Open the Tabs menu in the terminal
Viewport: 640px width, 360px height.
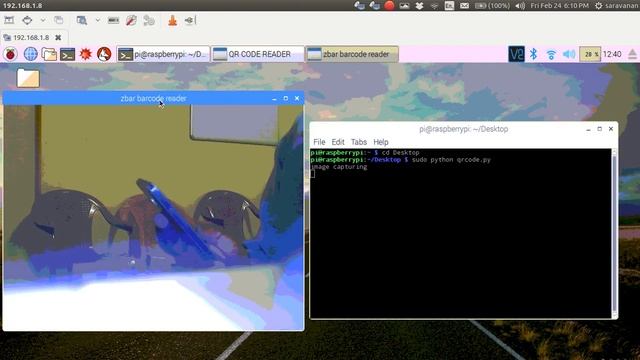(x=359, y=142)
